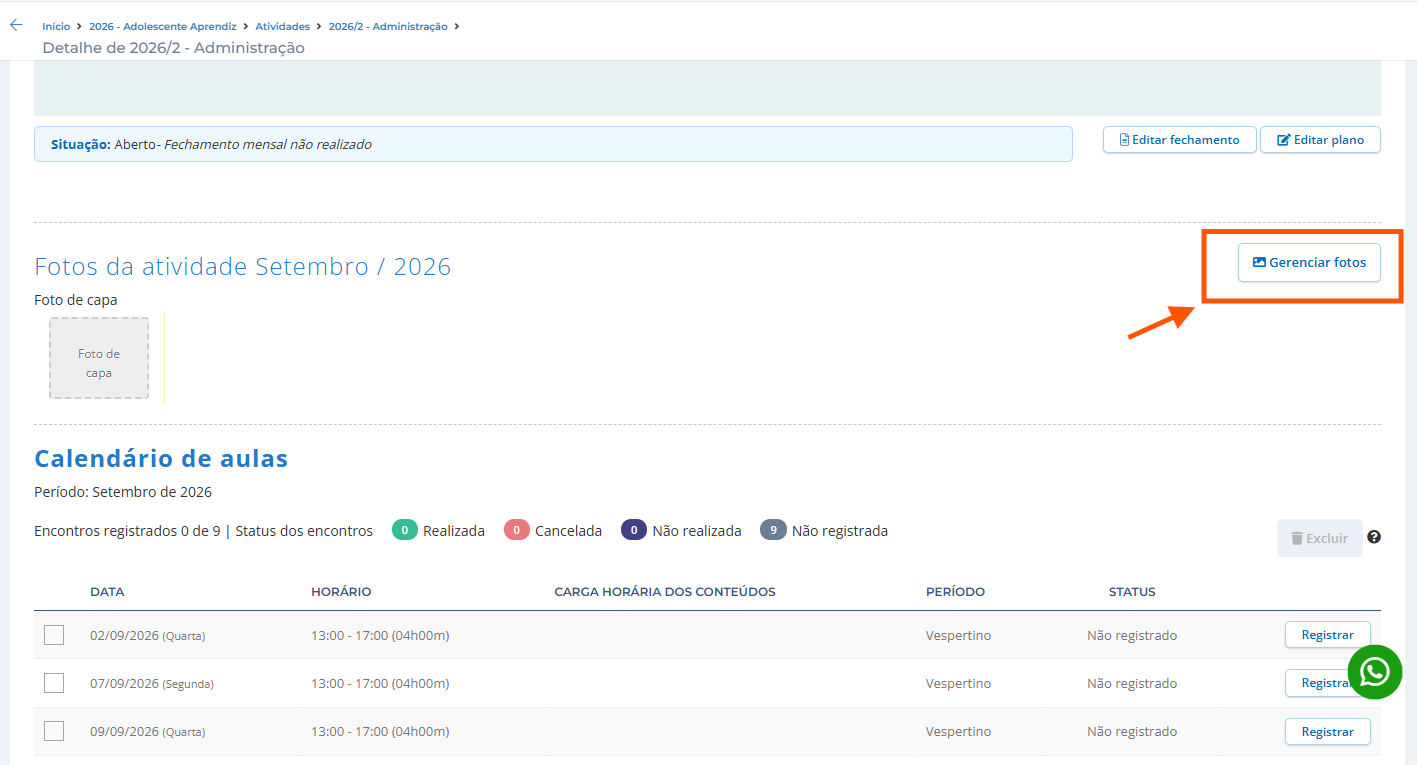Click the STATUS column header

(1132, 592)
